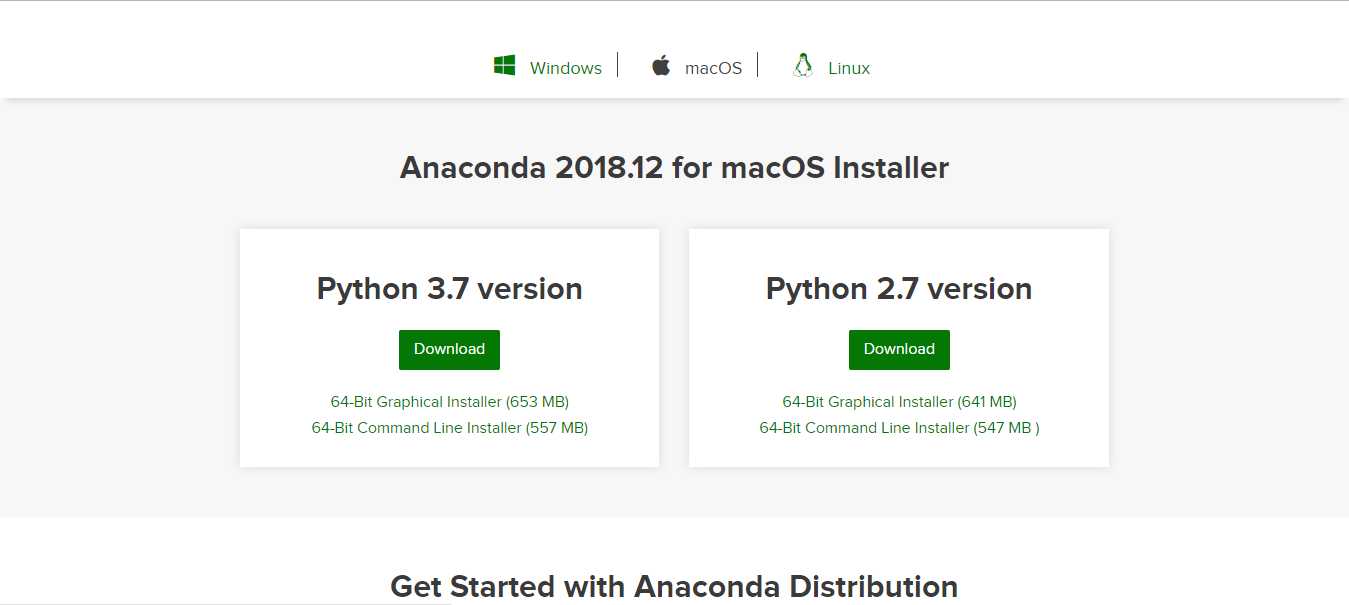This screenshot has width=1349, height=605.
Task: Download the Python 2.7 version
Action: click(x=899, y=349)
